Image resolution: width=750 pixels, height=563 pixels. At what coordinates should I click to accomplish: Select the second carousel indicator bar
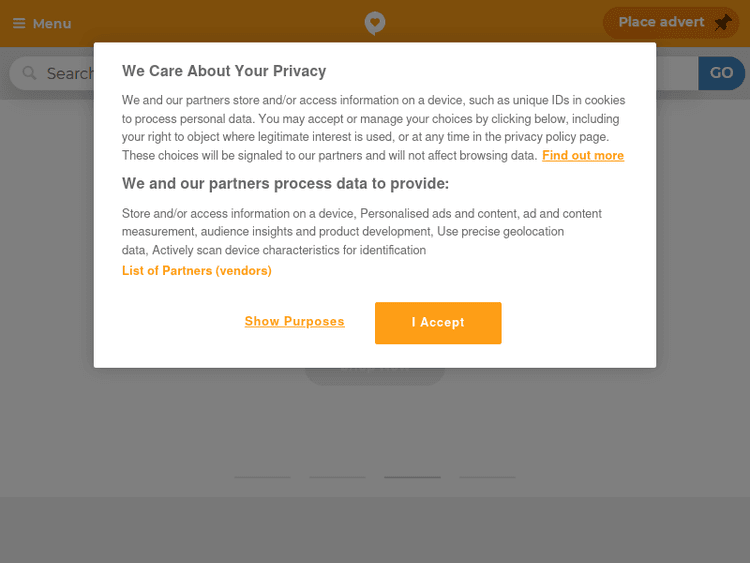point(338,477)
